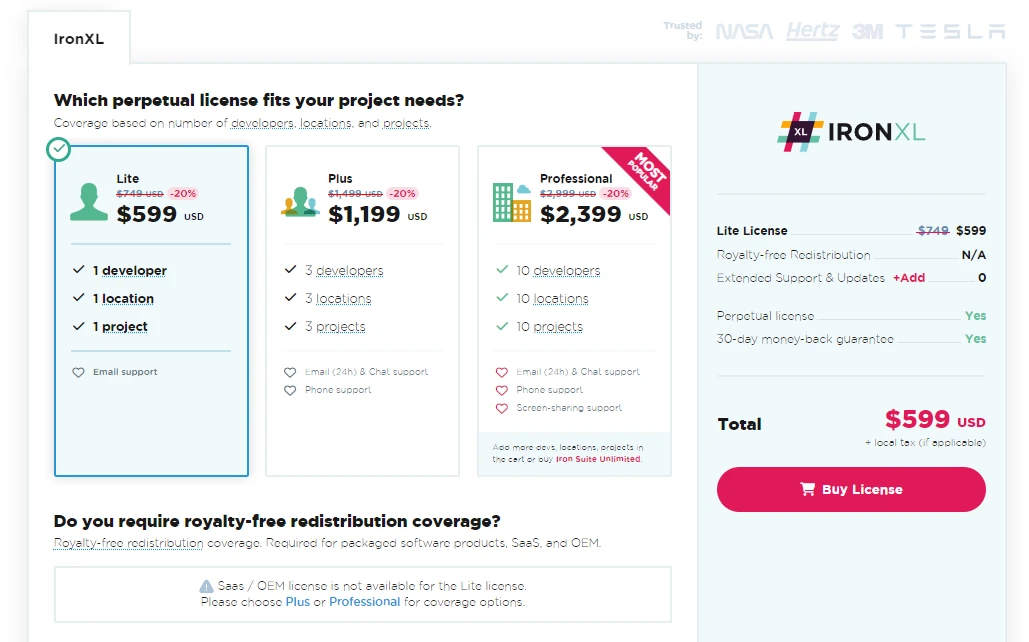Click the Professional plan buildings icon
1029x642 pixels.
[x=512, y=201]
